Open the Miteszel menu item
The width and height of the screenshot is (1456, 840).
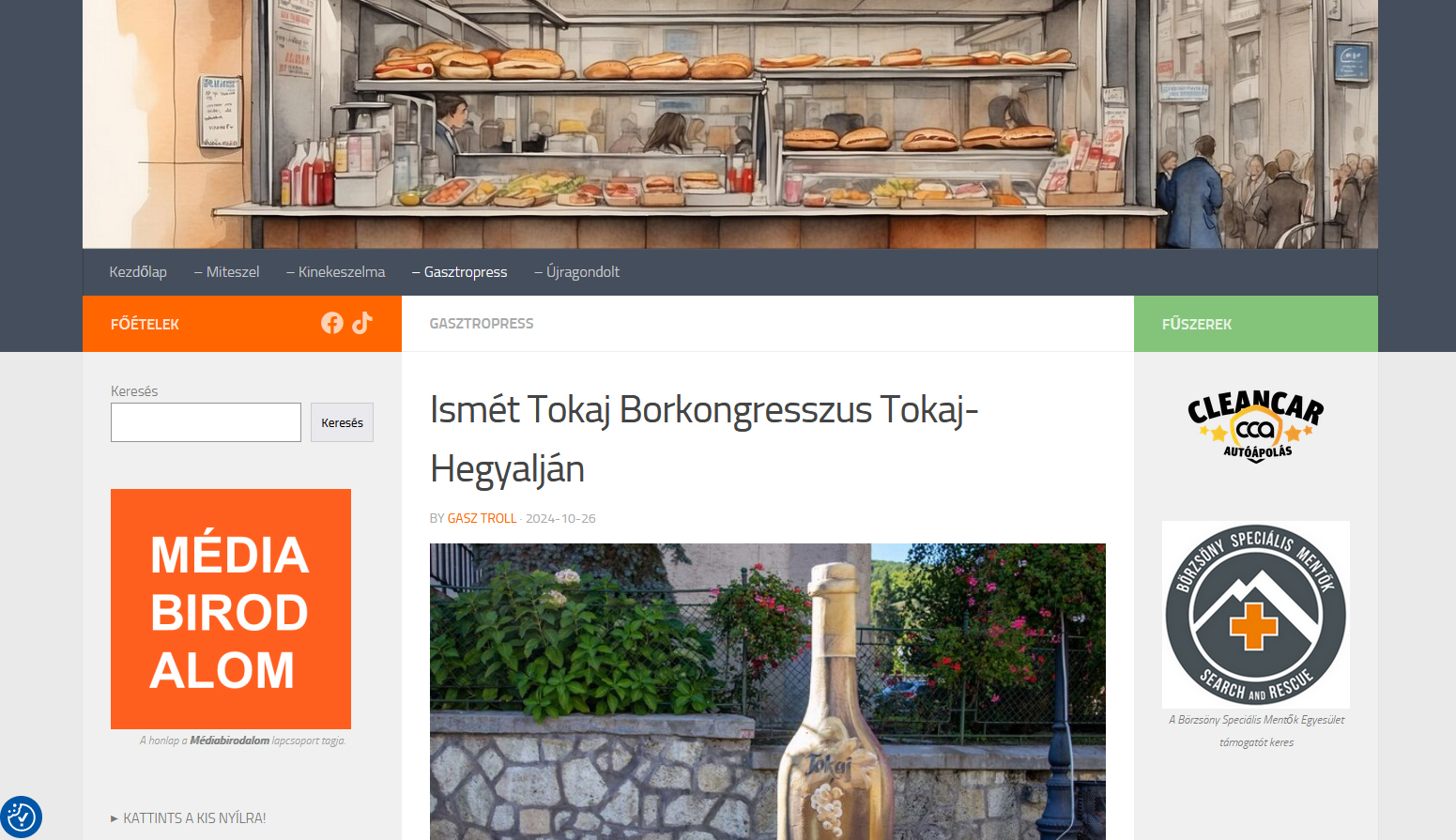coord(227,272)
